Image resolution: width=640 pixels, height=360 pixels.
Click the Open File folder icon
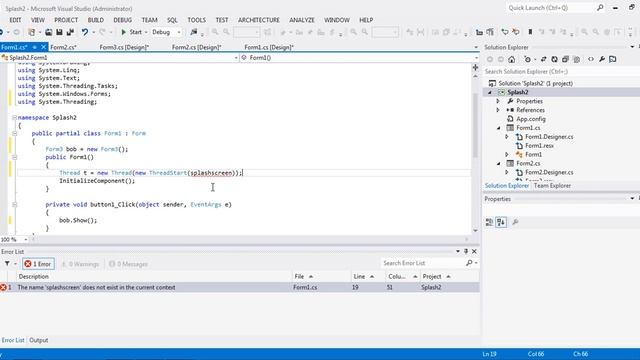click(48, 32)
